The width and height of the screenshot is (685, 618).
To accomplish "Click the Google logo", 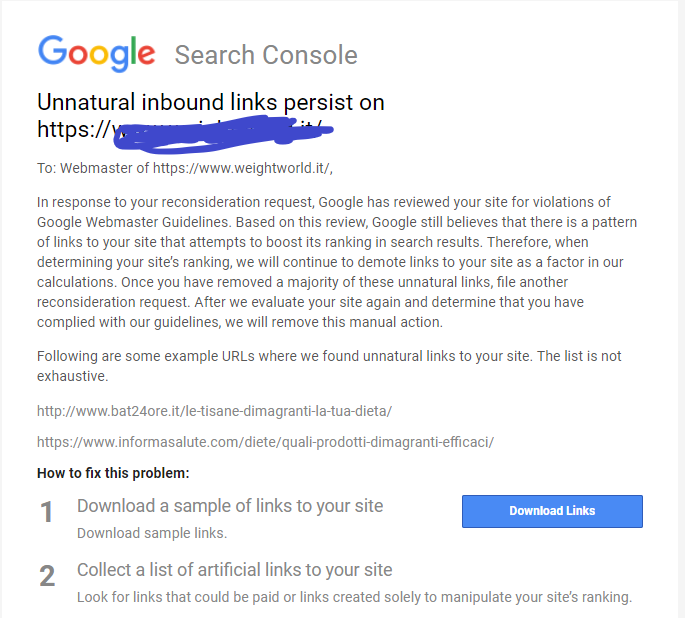I will (x=96, y=53).
